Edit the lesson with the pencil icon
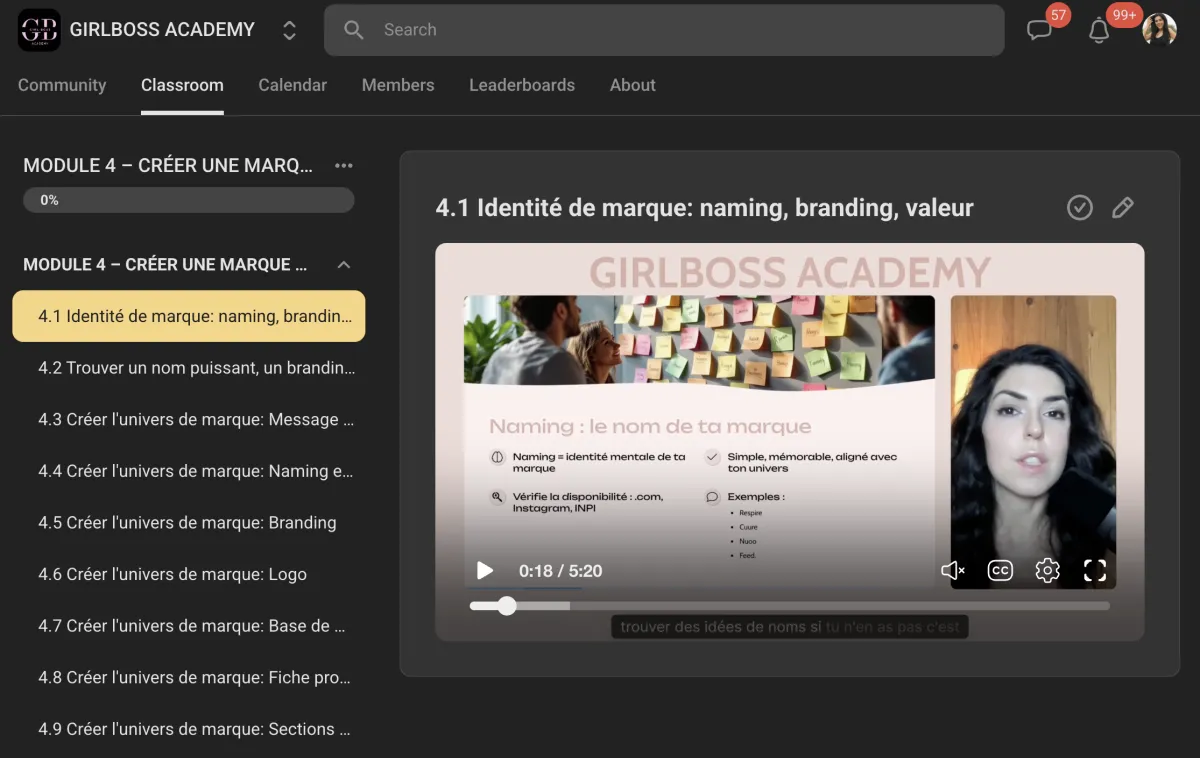Screen dimensions: 1200x758 (x=1123, y=207)
